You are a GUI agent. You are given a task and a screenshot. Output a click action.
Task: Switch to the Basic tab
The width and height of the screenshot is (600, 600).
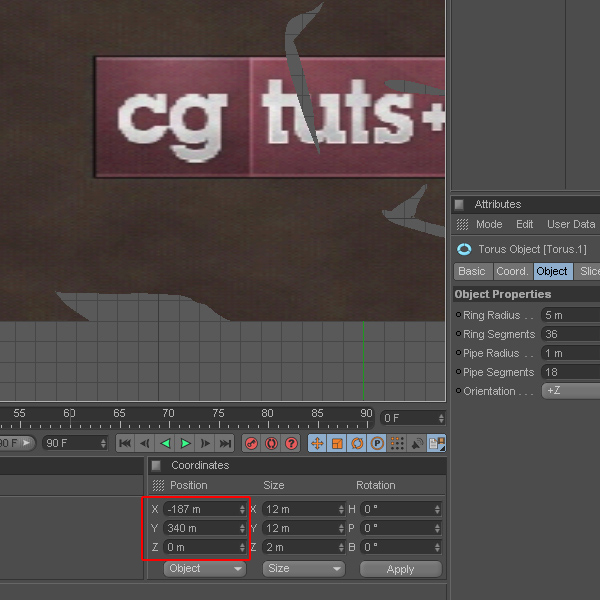(473, 271)
